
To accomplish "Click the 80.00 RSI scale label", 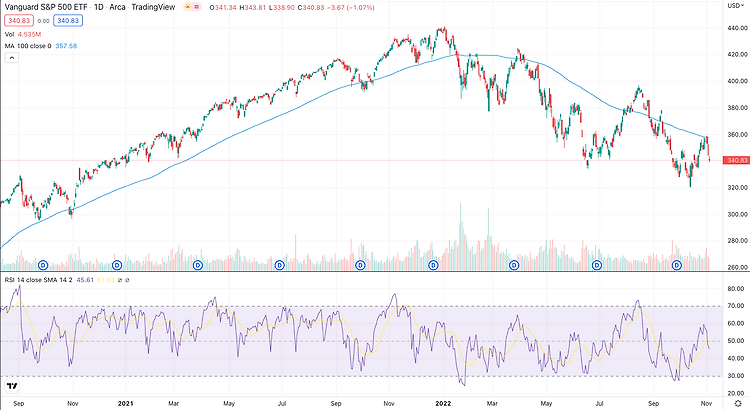I will tap(737, 288).
